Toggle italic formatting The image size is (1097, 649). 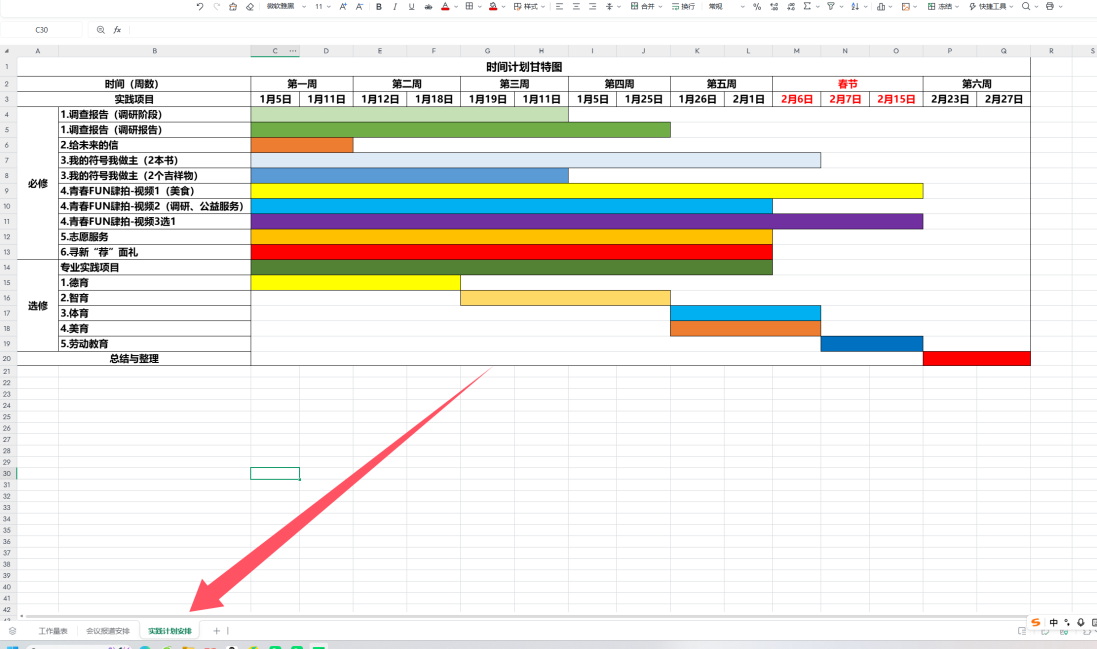396,7
